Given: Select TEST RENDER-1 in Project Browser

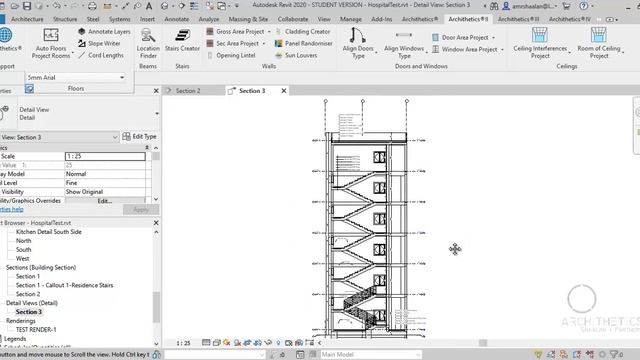Looking at the screenshot, I should click(36, 329).
